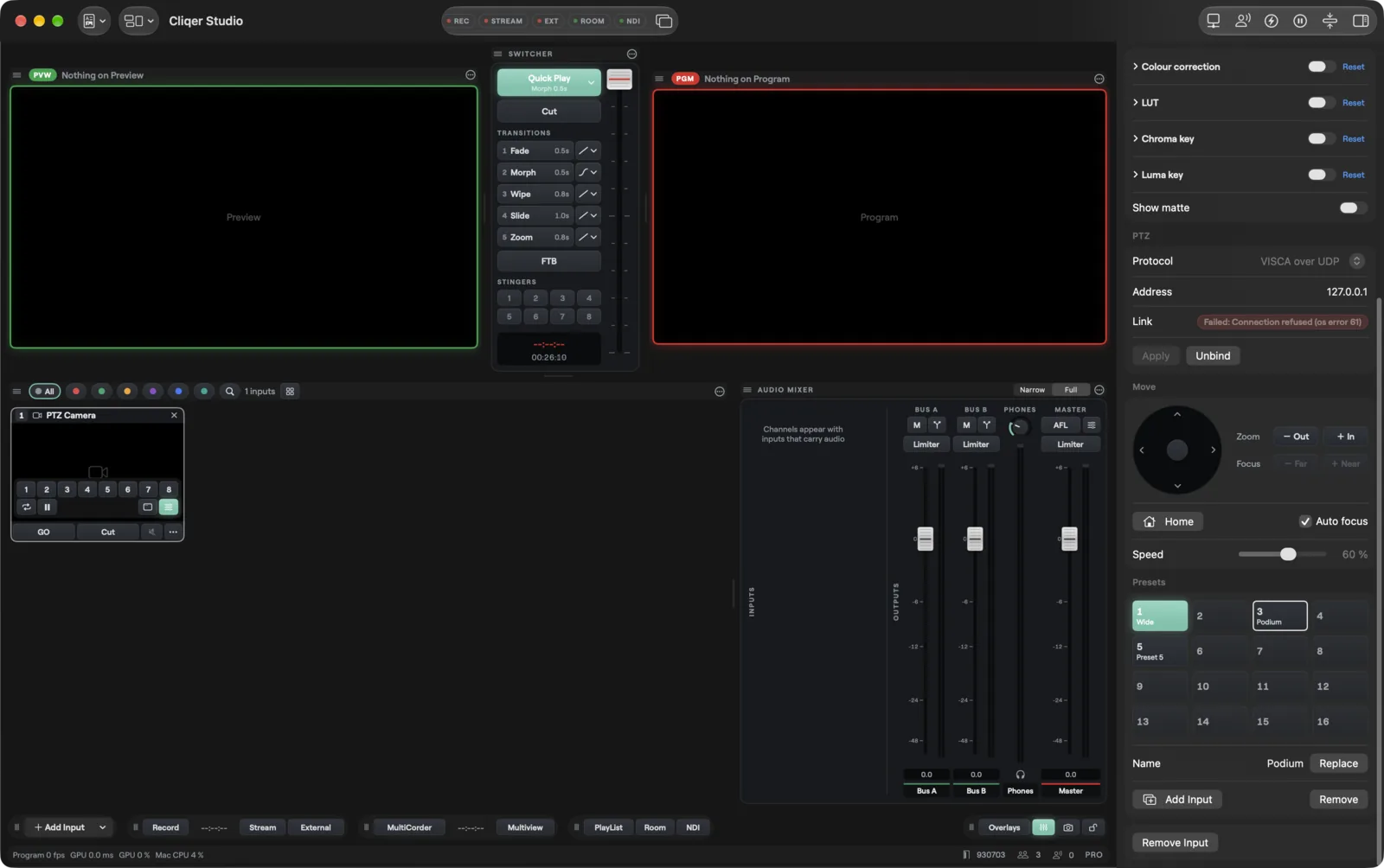The image size is (1384, 868).
Task: Select preset 5 labeled Preset 5
Action: [x=1160, y=651]
